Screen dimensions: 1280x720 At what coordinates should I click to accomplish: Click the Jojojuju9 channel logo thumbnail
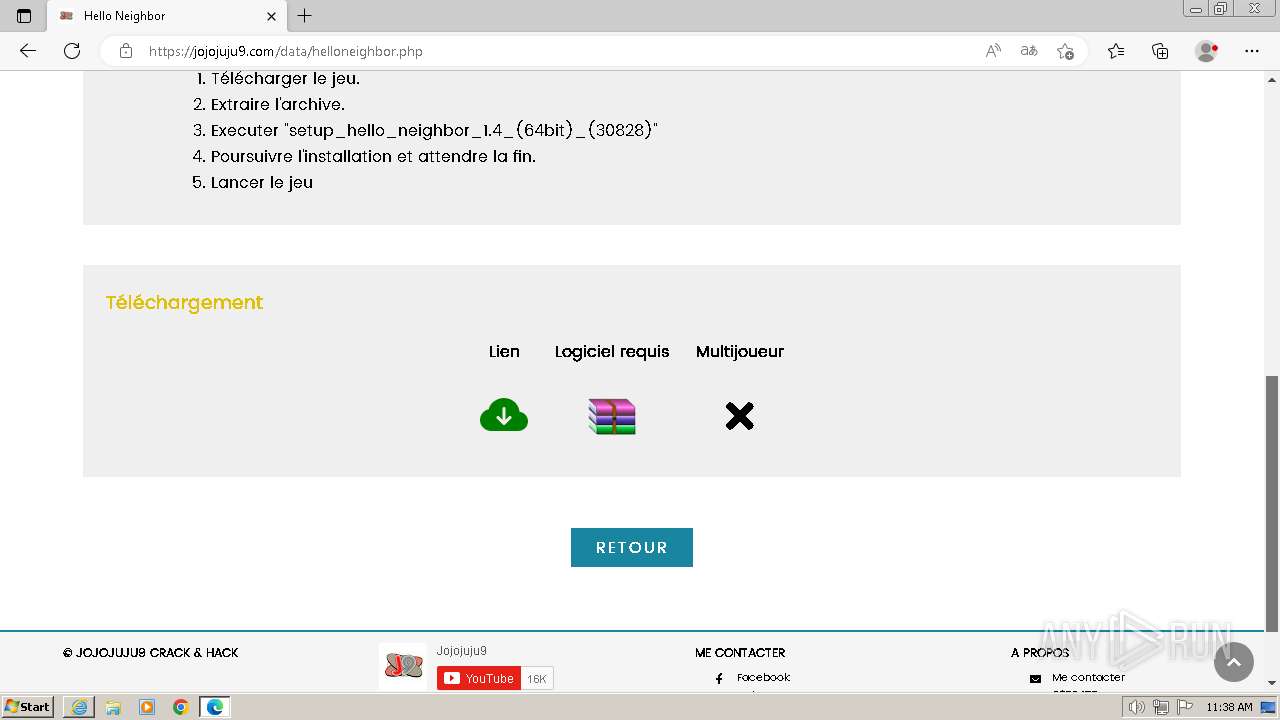point(403,666)
